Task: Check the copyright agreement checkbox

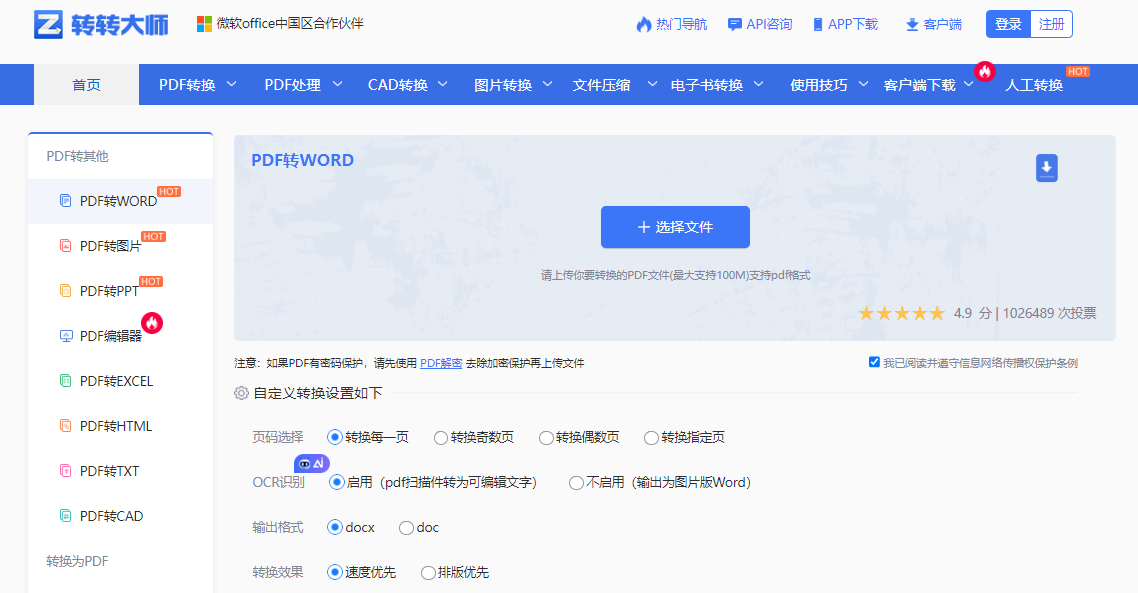Action: coord(874,362)
